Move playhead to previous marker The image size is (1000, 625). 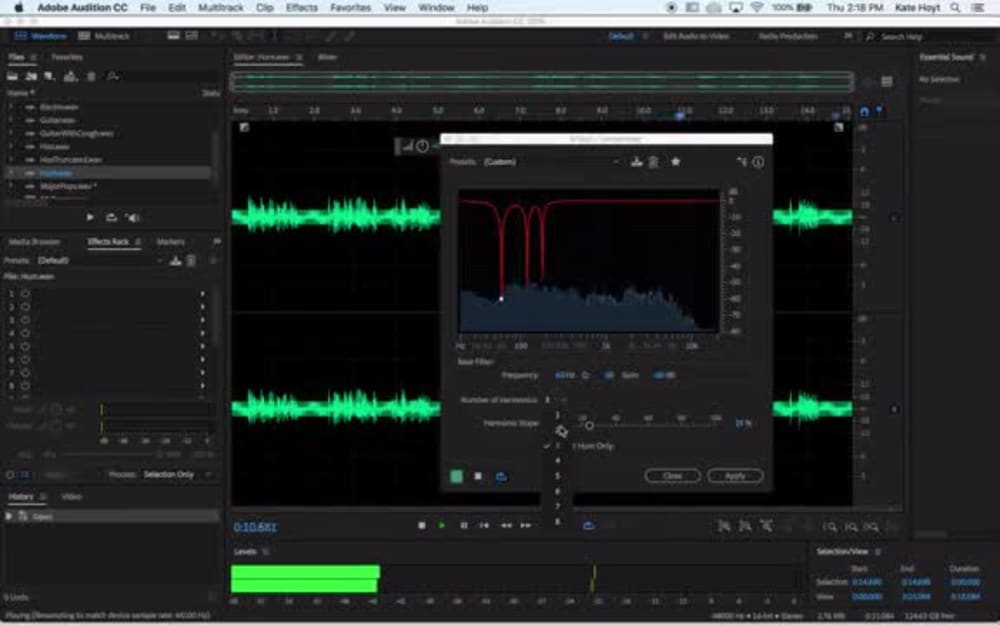coord(484,526)
